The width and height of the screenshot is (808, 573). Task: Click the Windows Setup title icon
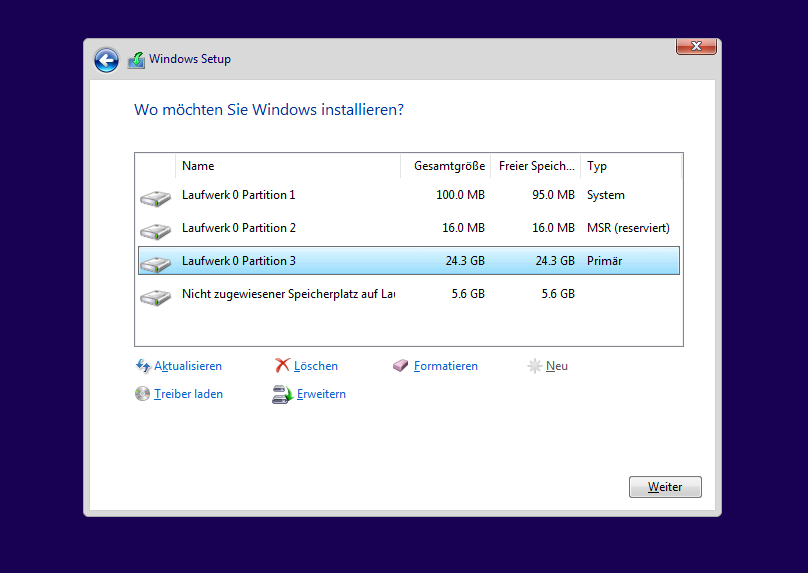(136, 60)
